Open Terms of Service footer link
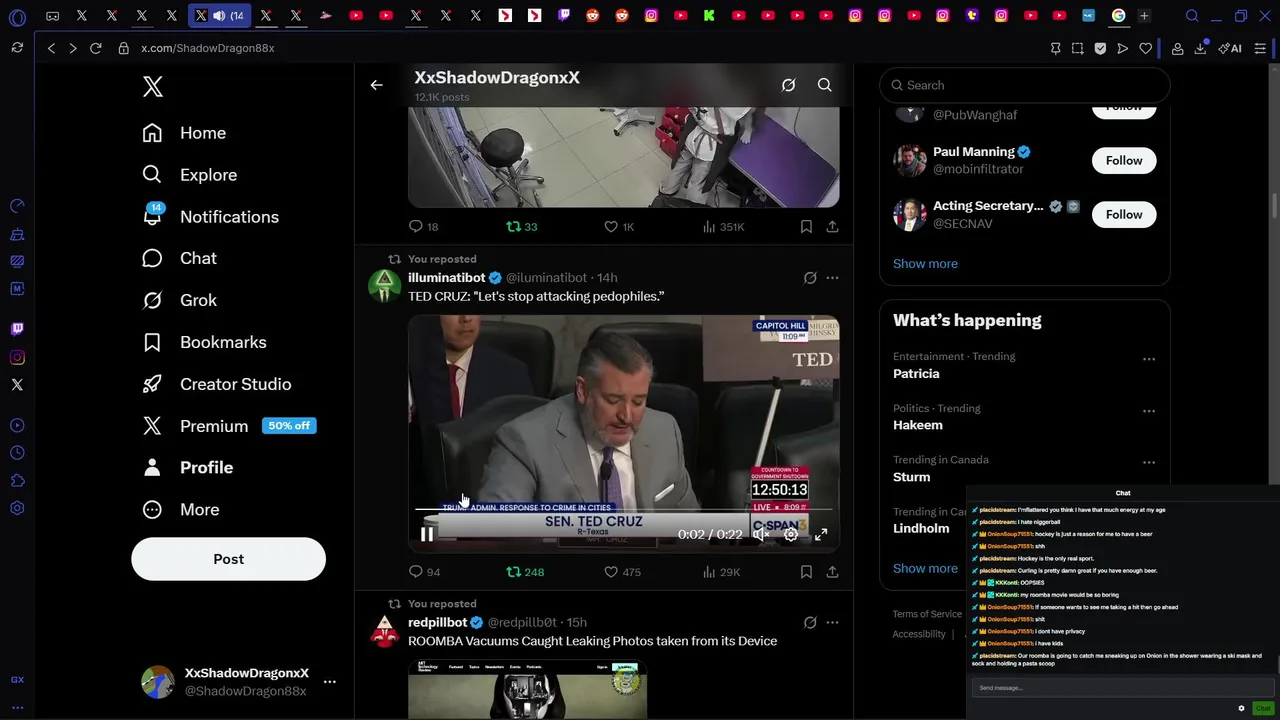 click(x=927, y=614)
